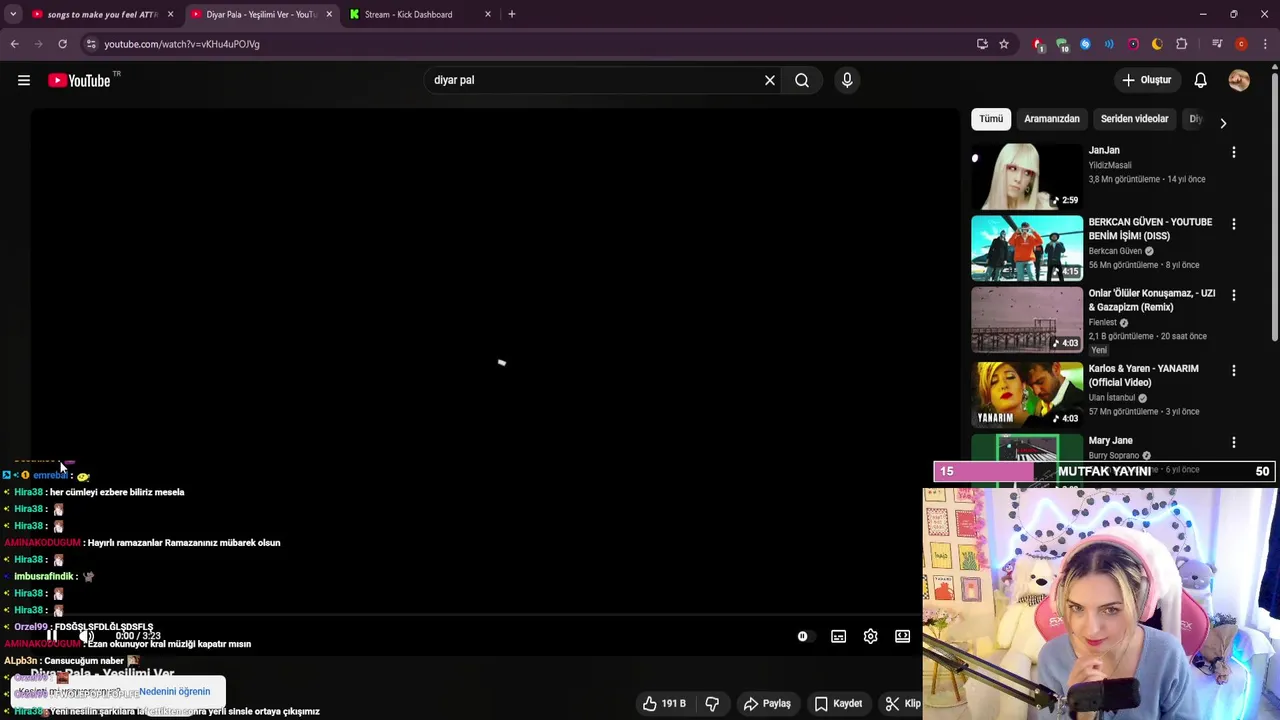Open options menu for YANARIM video
Viewport: 1280px width, 720px height.
[1234, 370]
